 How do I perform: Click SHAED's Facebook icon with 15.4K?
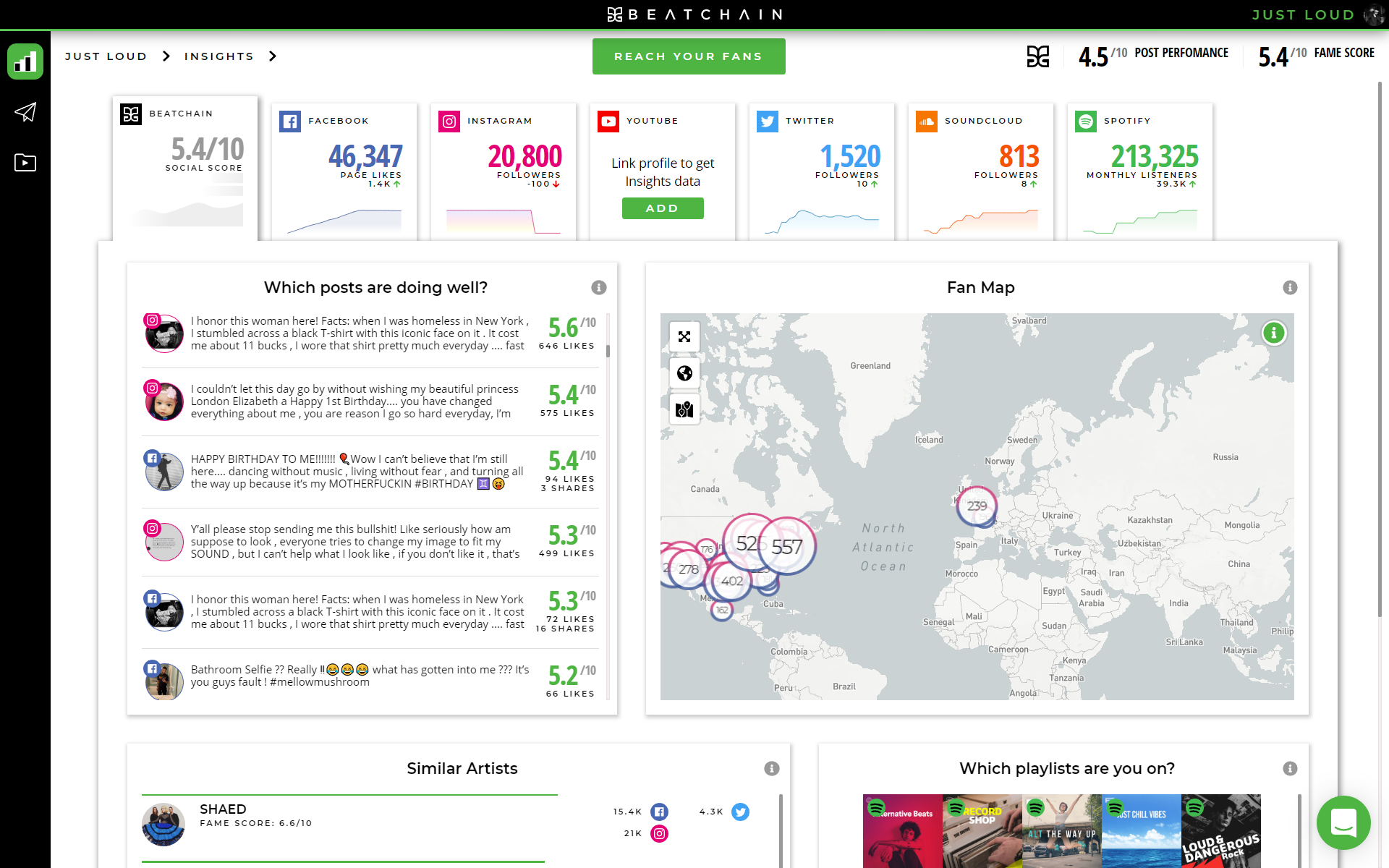[660, 812]
